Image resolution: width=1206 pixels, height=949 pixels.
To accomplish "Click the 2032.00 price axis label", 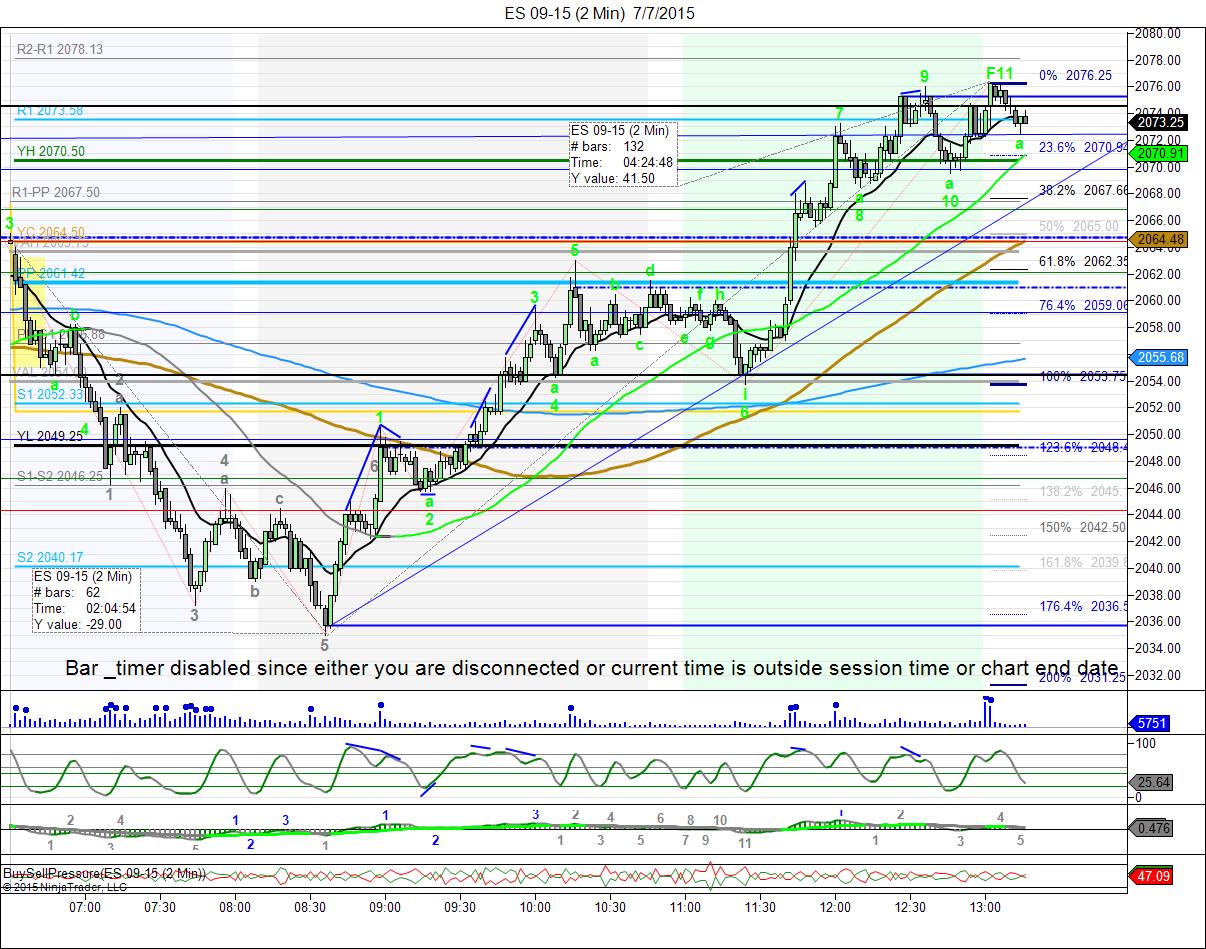I will point(1159,675).
